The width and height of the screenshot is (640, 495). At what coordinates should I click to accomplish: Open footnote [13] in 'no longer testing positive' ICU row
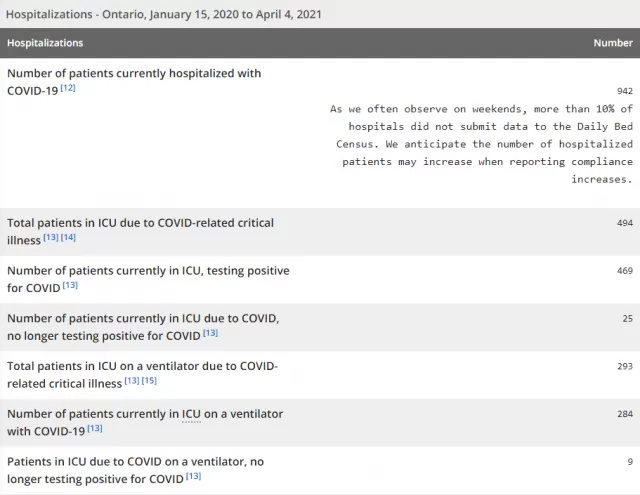tap(211, 333)
